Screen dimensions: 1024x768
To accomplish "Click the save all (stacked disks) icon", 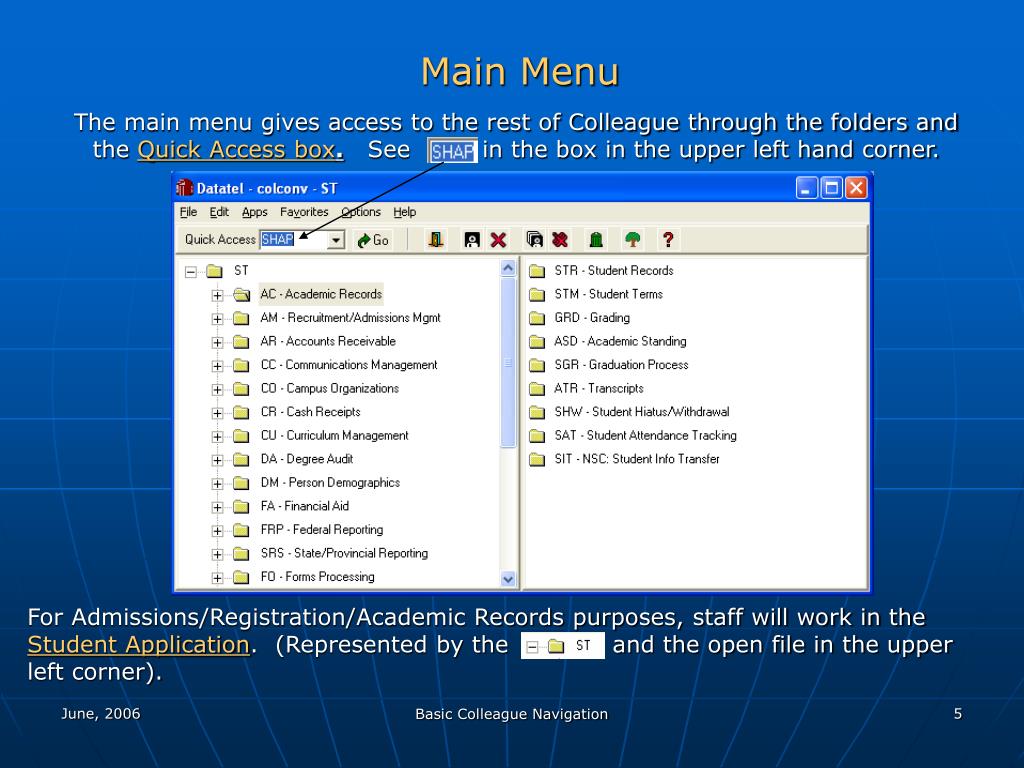I will [535, 240].
